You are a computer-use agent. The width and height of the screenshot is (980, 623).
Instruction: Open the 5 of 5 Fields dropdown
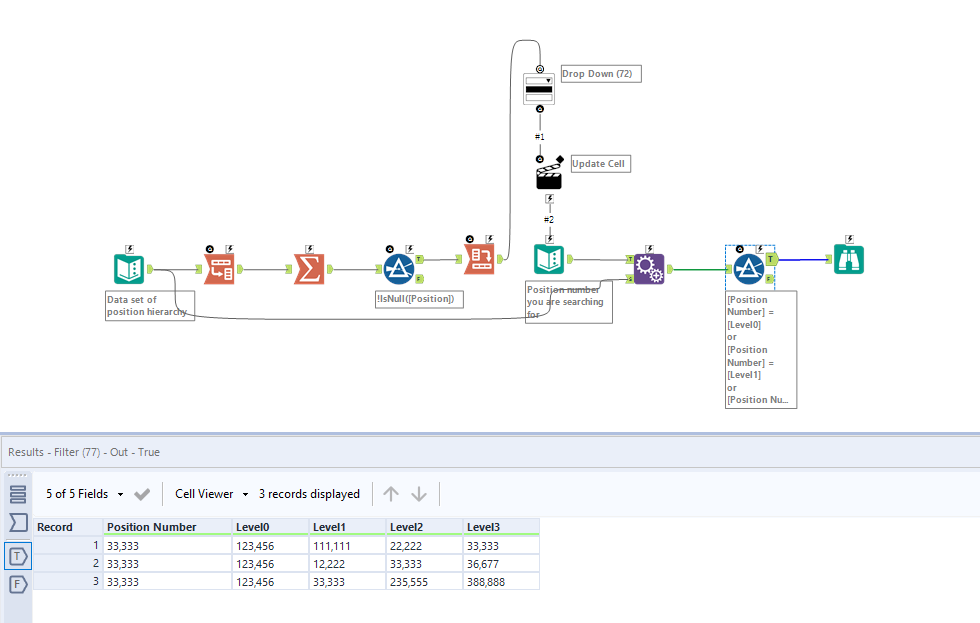click(x=84, y=494)
